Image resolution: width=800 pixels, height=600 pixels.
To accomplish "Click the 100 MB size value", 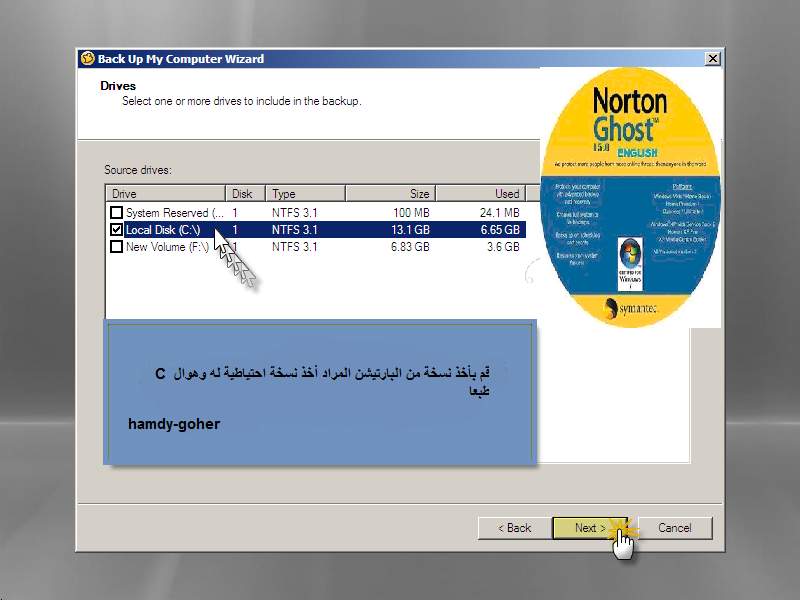I will point(411,213).
